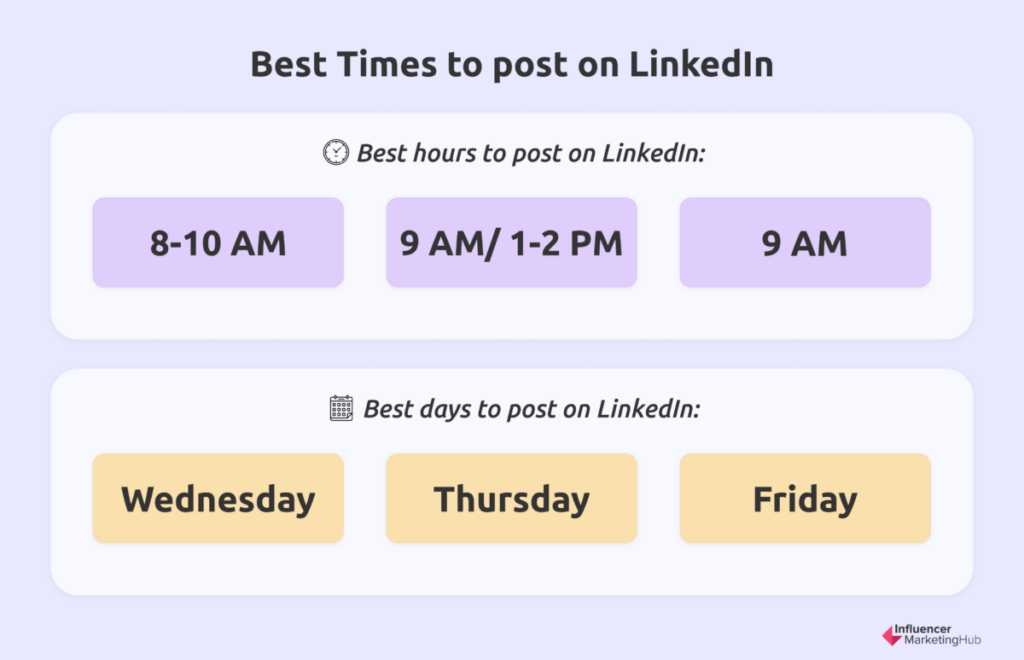Click the '1-2 PM' portion of middle box

click(x=566, y=243)
